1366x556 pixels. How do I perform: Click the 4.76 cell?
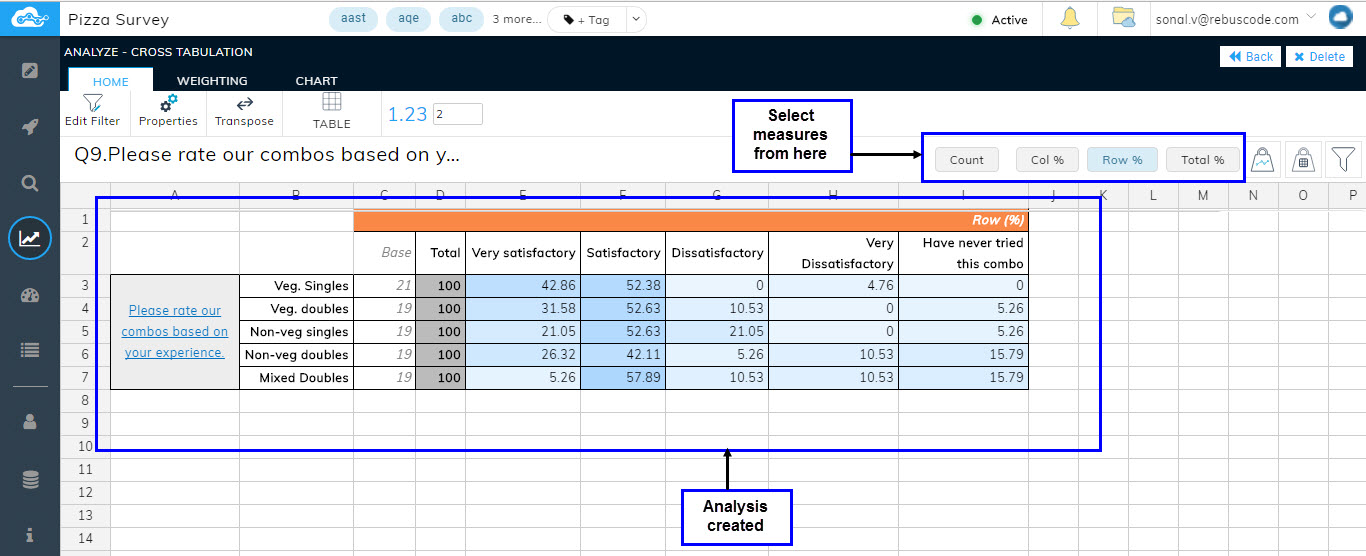pyautogui.click(x=833, y=285)
